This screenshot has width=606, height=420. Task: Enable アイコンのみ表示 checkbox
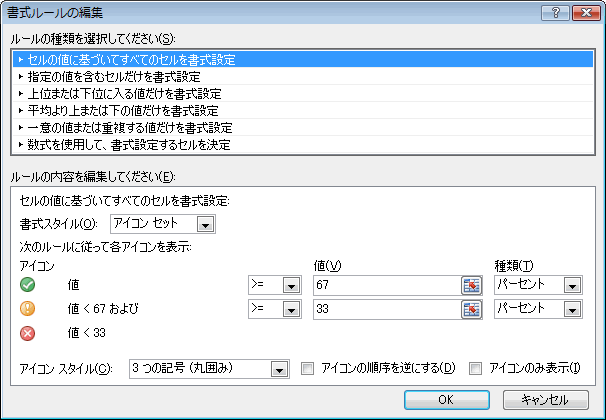(x=475, y=369)
